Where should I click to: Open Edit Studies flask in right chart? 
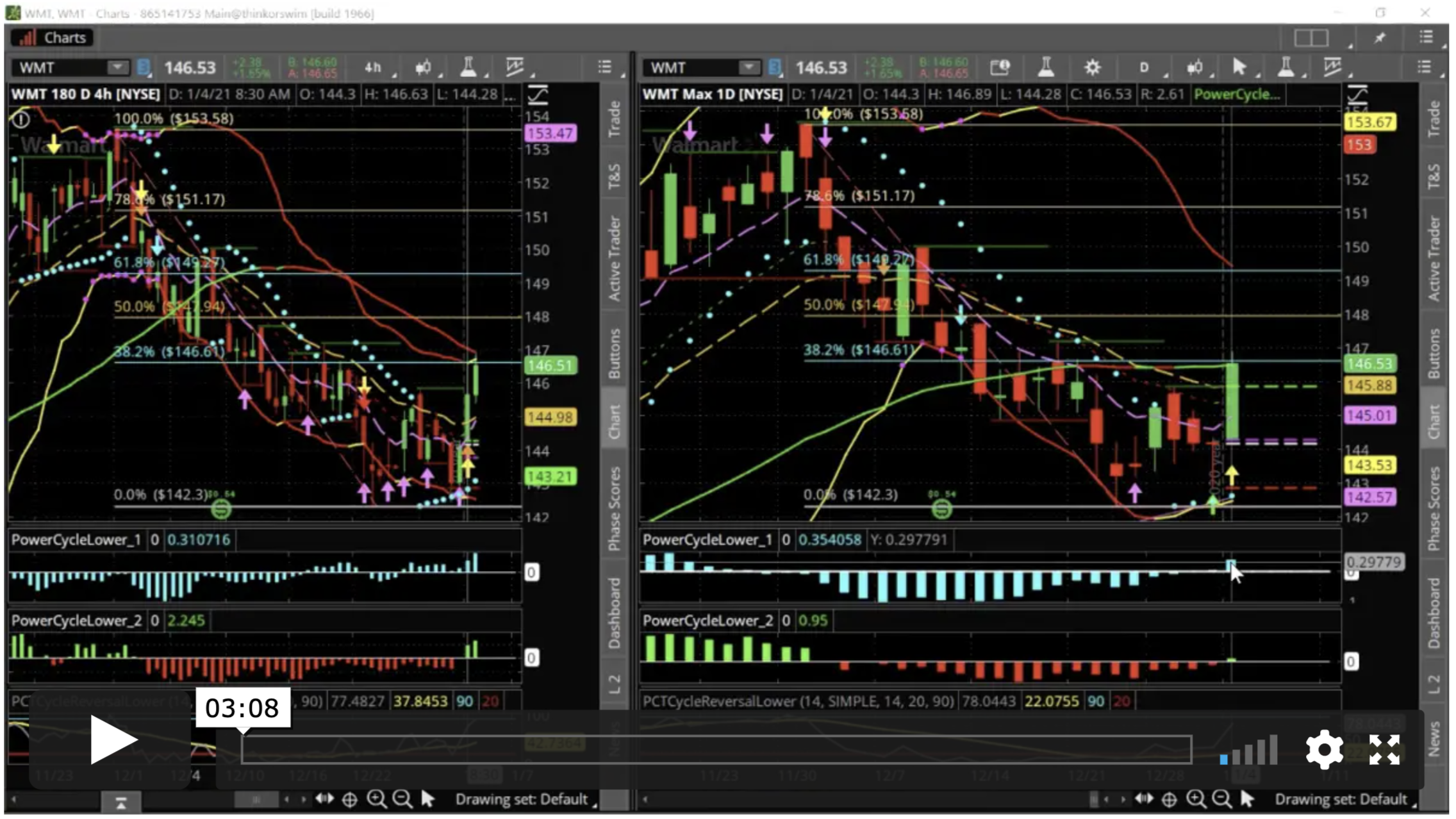coord(1046,67)
